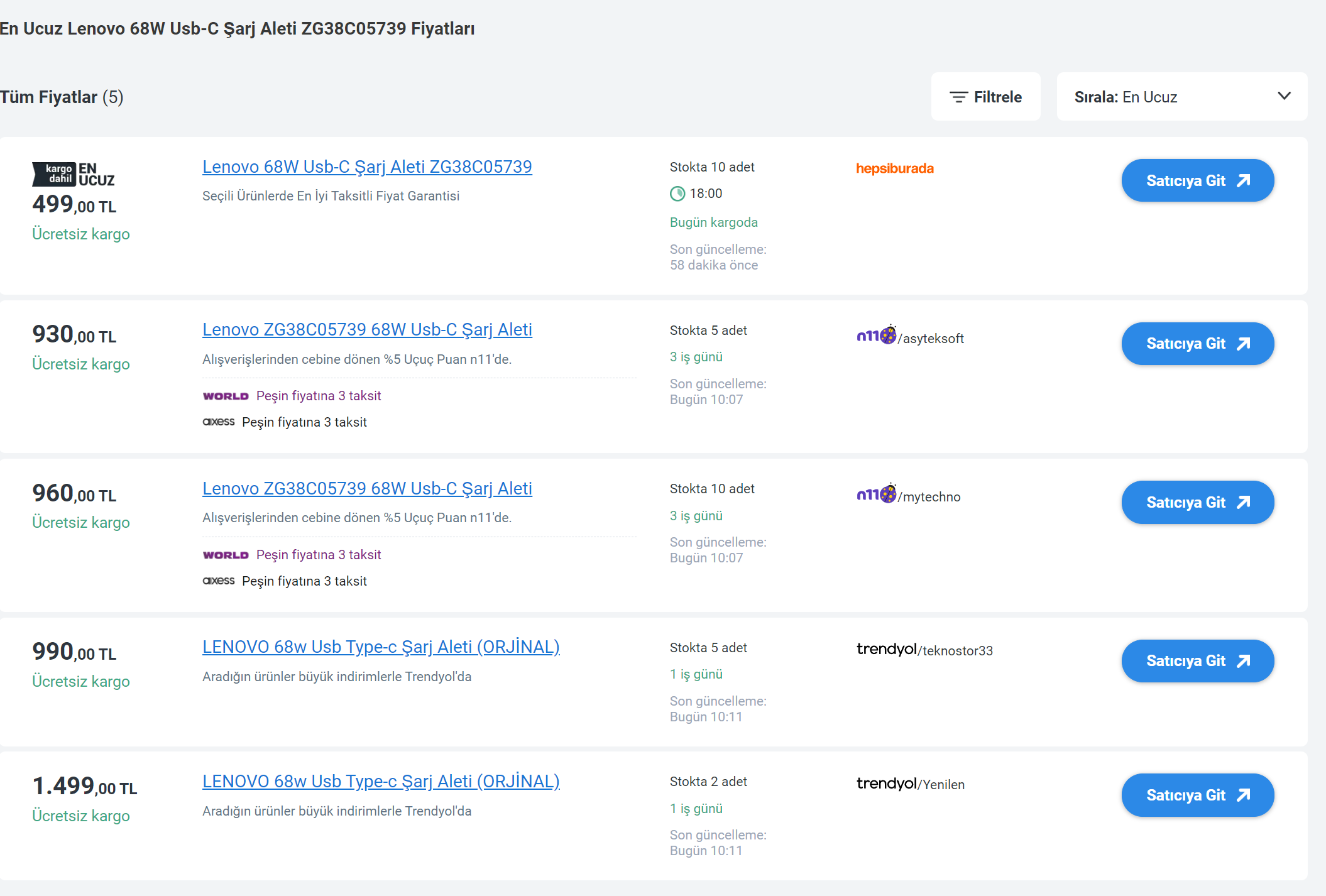The image size is (1326, 896).
Task: Click the n11 logo beside mytechno
Action: point(877,494)
